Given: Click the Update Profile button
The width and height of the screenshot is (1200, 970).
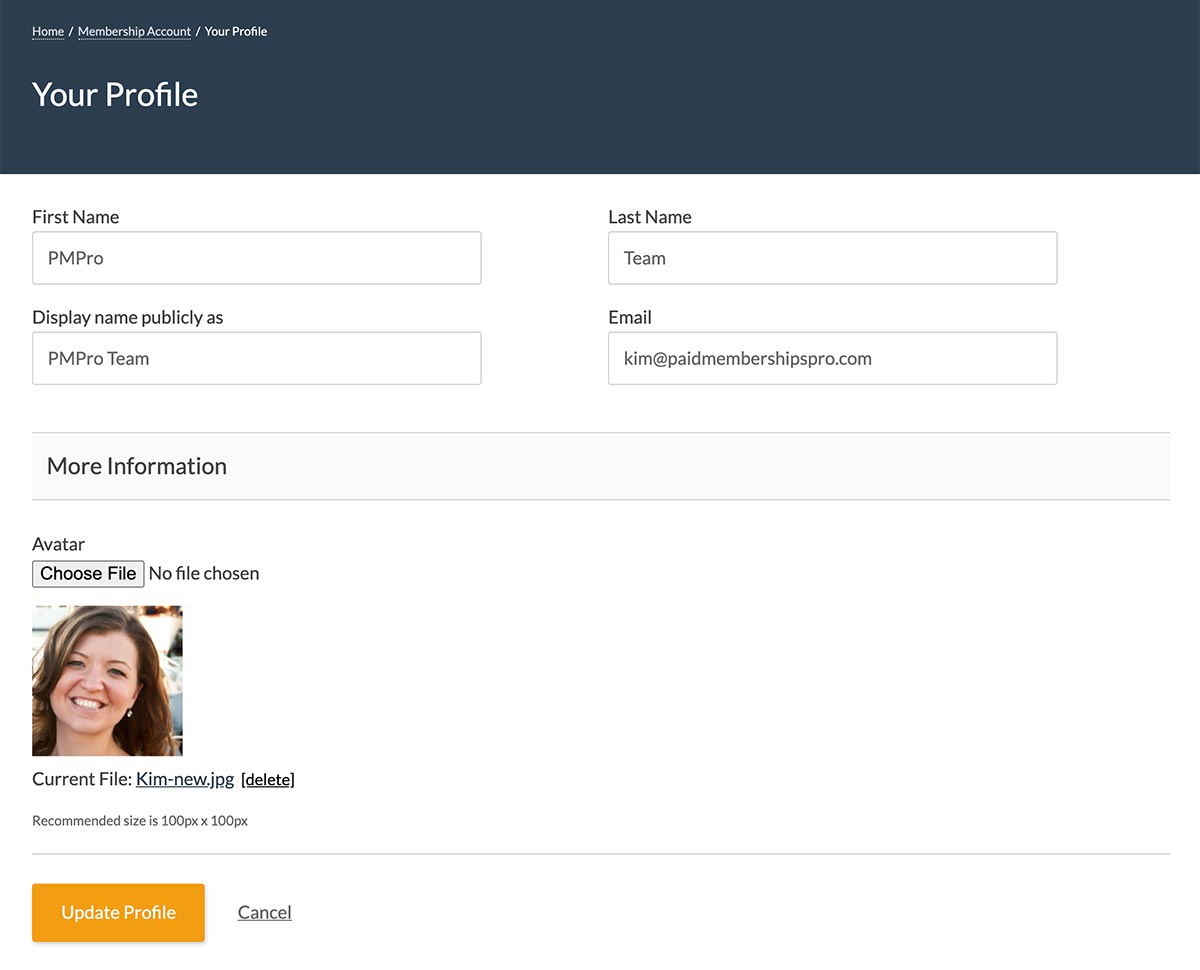Looking at the screenshot, I should pos(118,912).
